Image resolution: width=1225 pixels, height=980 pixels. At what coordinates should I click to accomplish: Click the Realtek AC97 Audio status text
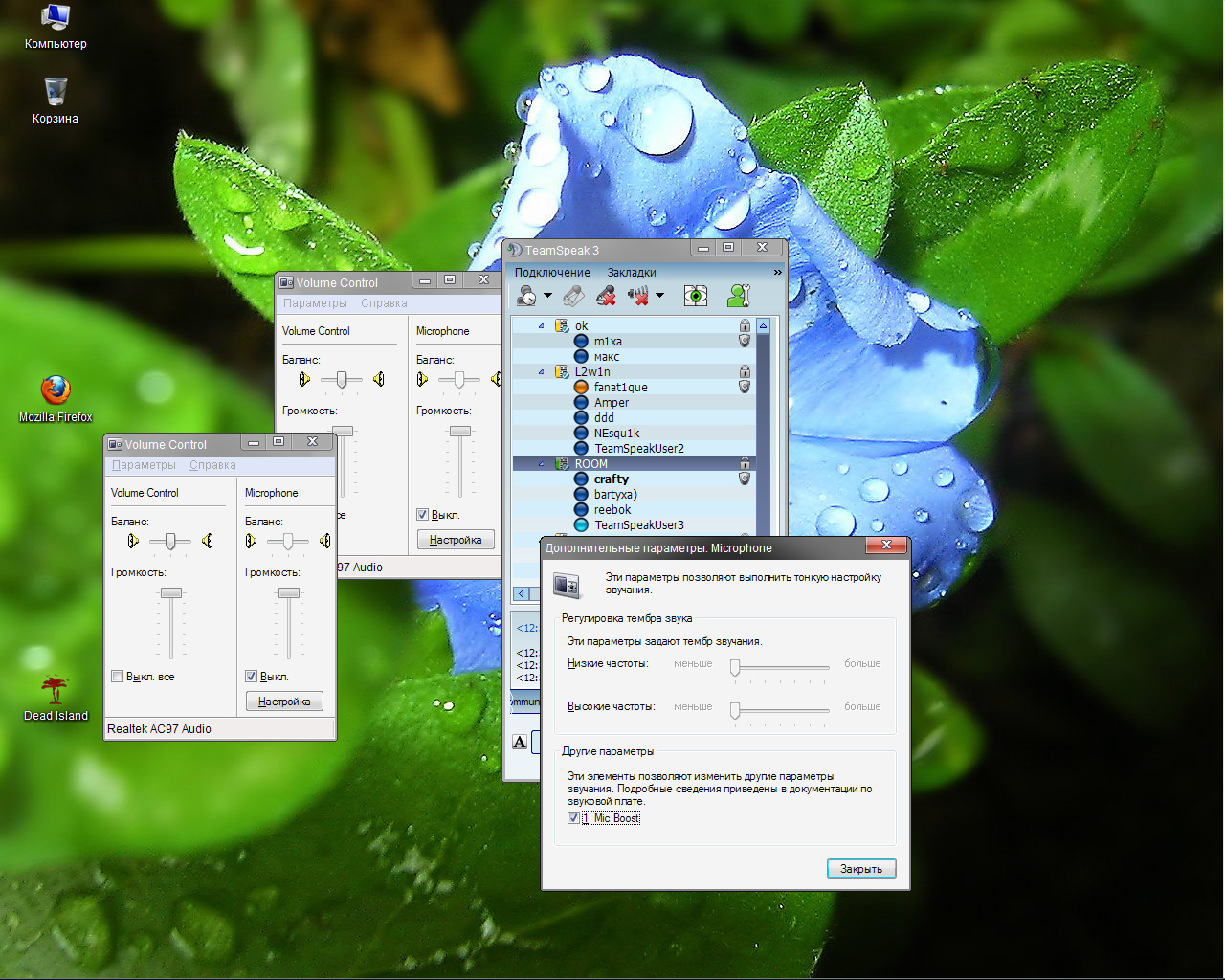pos(159,729)
